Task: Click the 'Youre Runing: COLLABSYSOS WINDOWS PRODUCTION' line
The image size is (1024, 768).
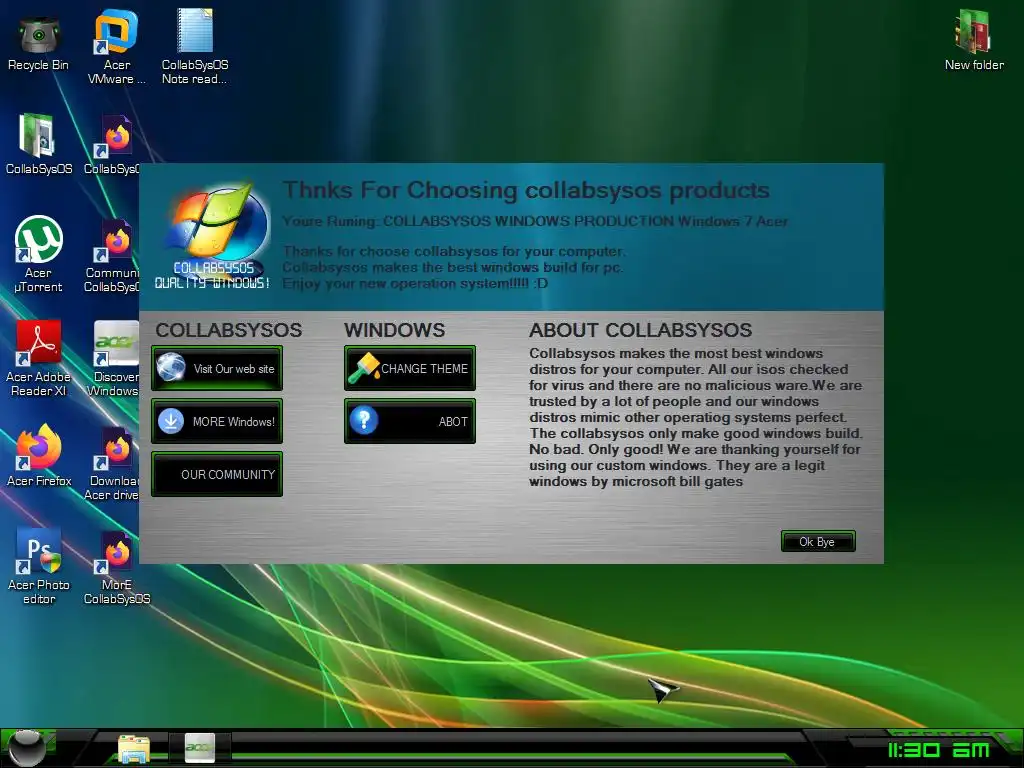Action: (x=535, y=221)
